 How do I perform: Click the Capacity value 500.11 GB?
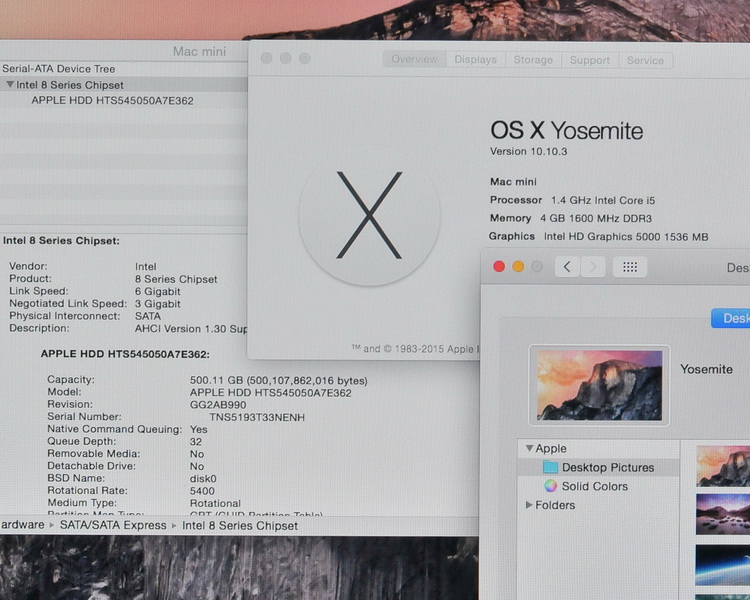coord(278,380)
